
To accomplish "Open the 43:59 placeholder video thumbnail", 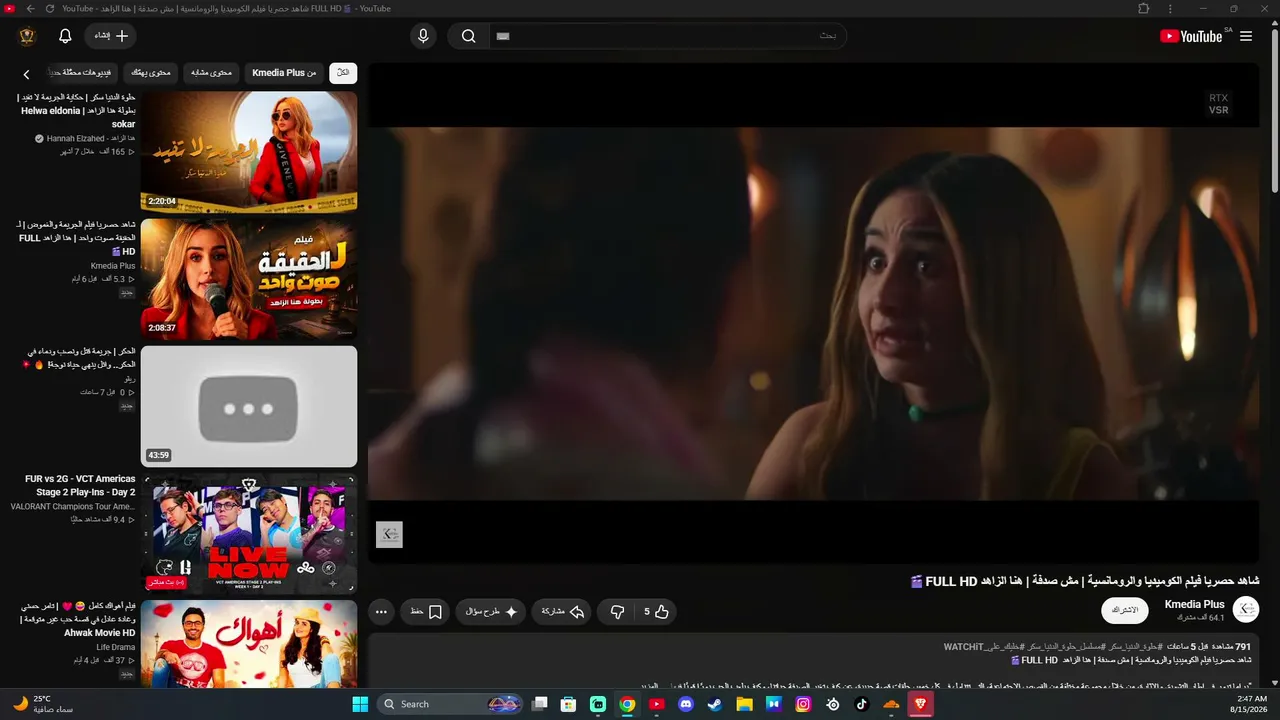I will point(249,406).
